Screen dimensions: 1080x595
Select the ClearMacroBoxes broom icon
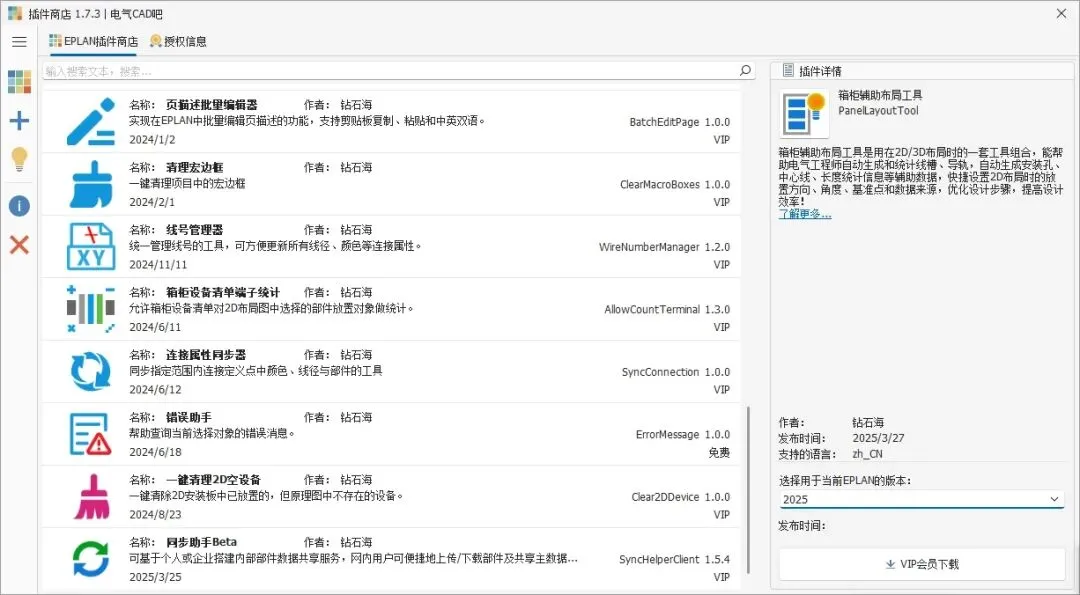pyautogui.click(x=91, y=184)
